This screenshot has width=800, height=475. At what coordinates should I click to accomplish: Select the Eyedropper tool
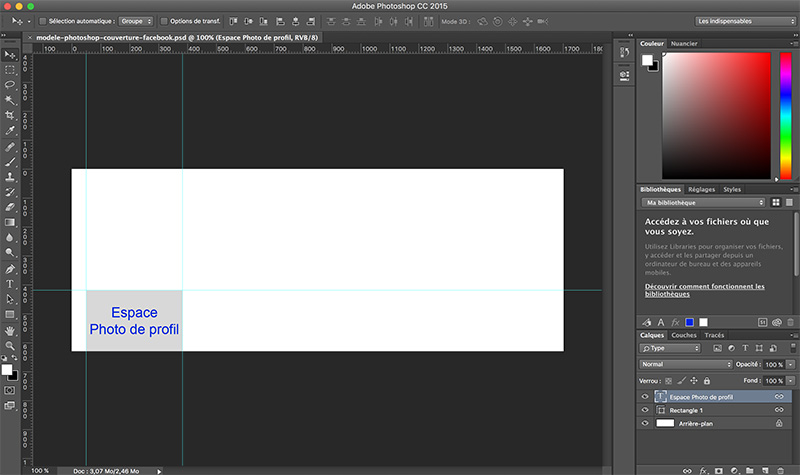click(10, 130)
